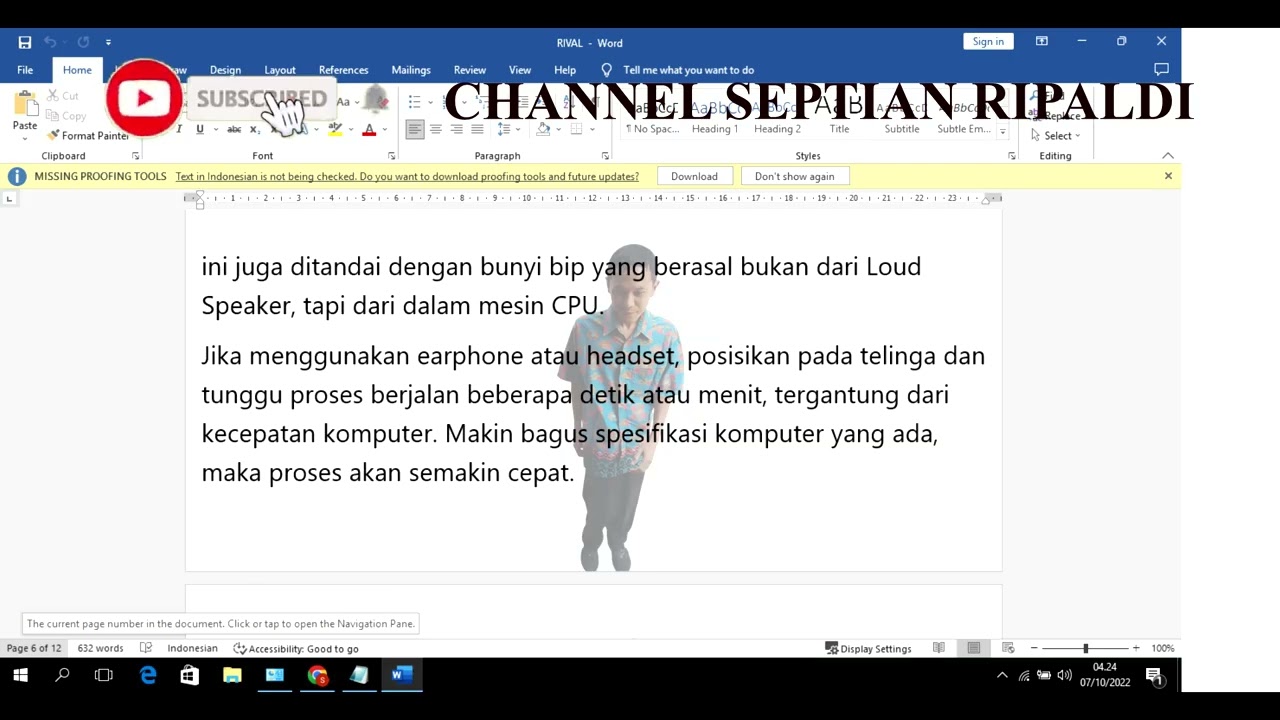The image size is (1280, 720).
Task: Click the Undo arrow in the title bar
Action: click(50, 42)
